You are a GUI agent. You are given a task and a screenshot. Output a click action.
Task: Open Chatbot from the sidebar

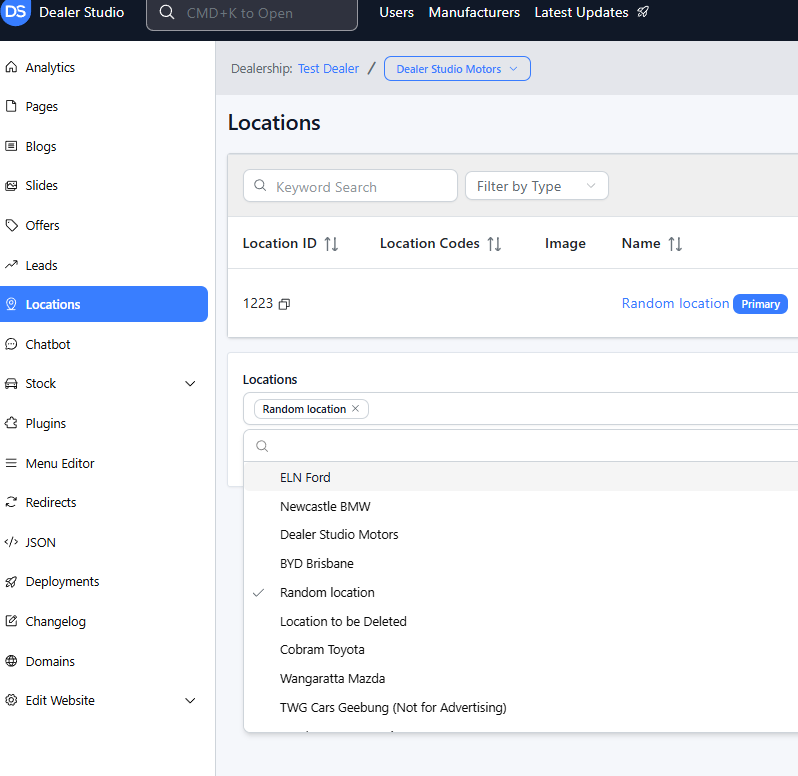(x=48, y=344)
